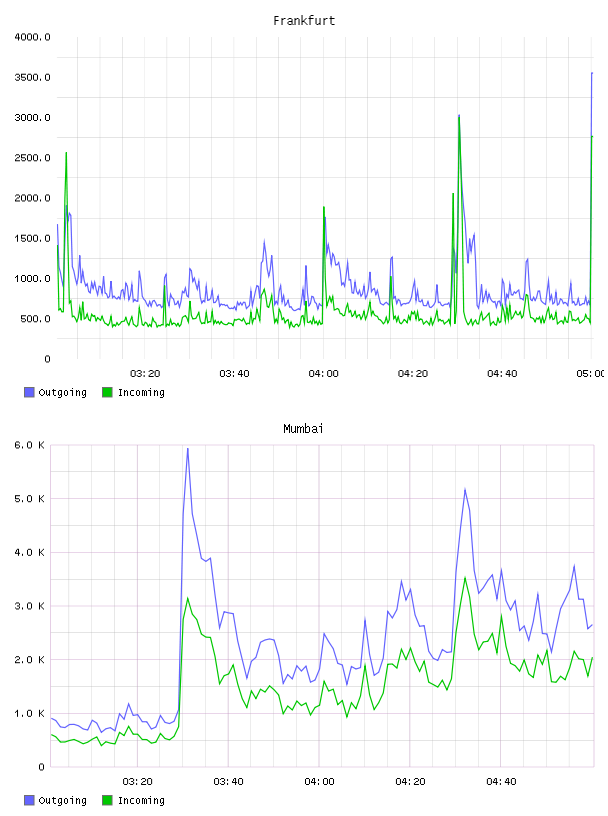Click the 03:40 time label on Mumbai chart
The image size is (608, 816).
coord(229,782)
